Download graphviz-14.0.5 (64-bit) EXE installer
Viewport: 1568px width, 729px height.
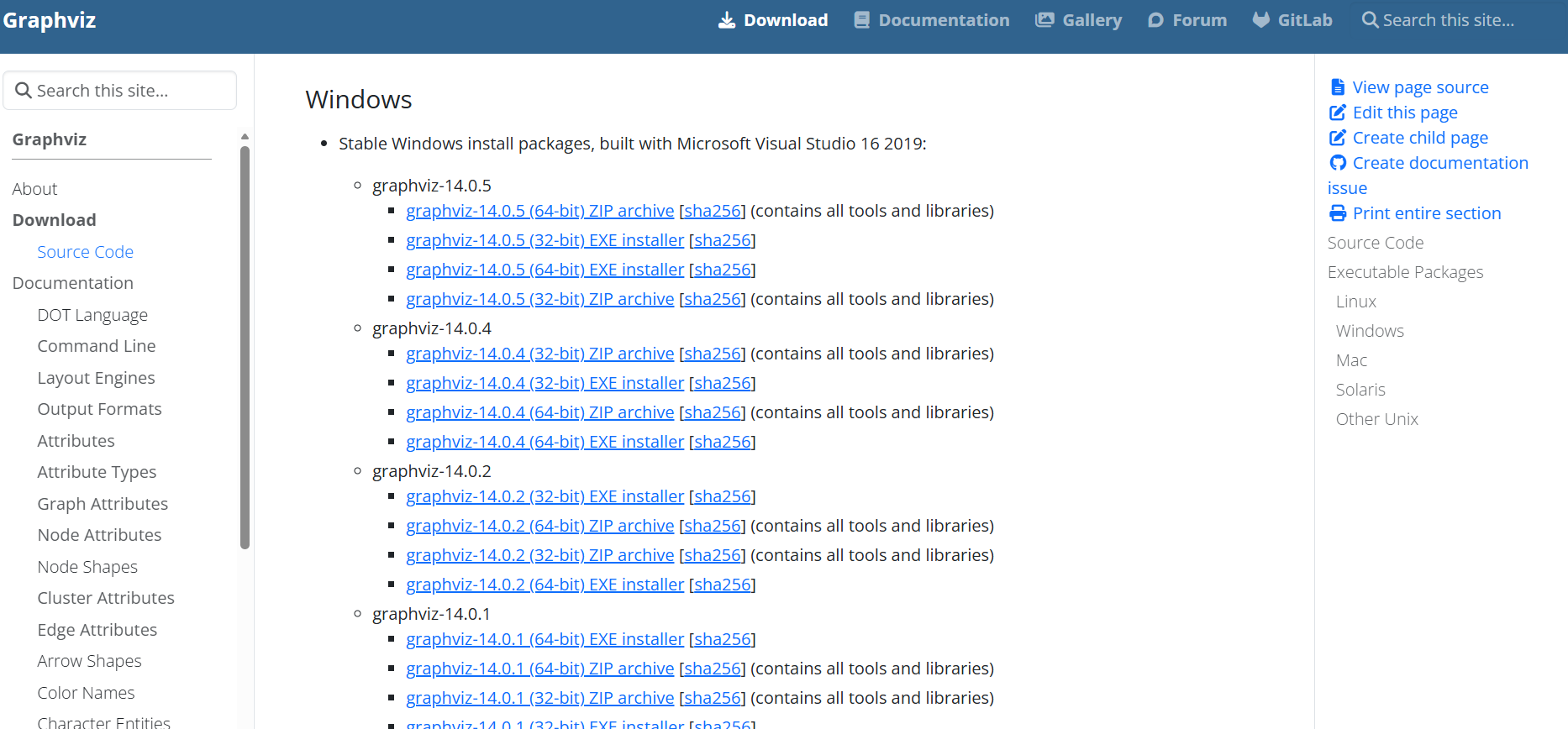(x=545, y=270)
